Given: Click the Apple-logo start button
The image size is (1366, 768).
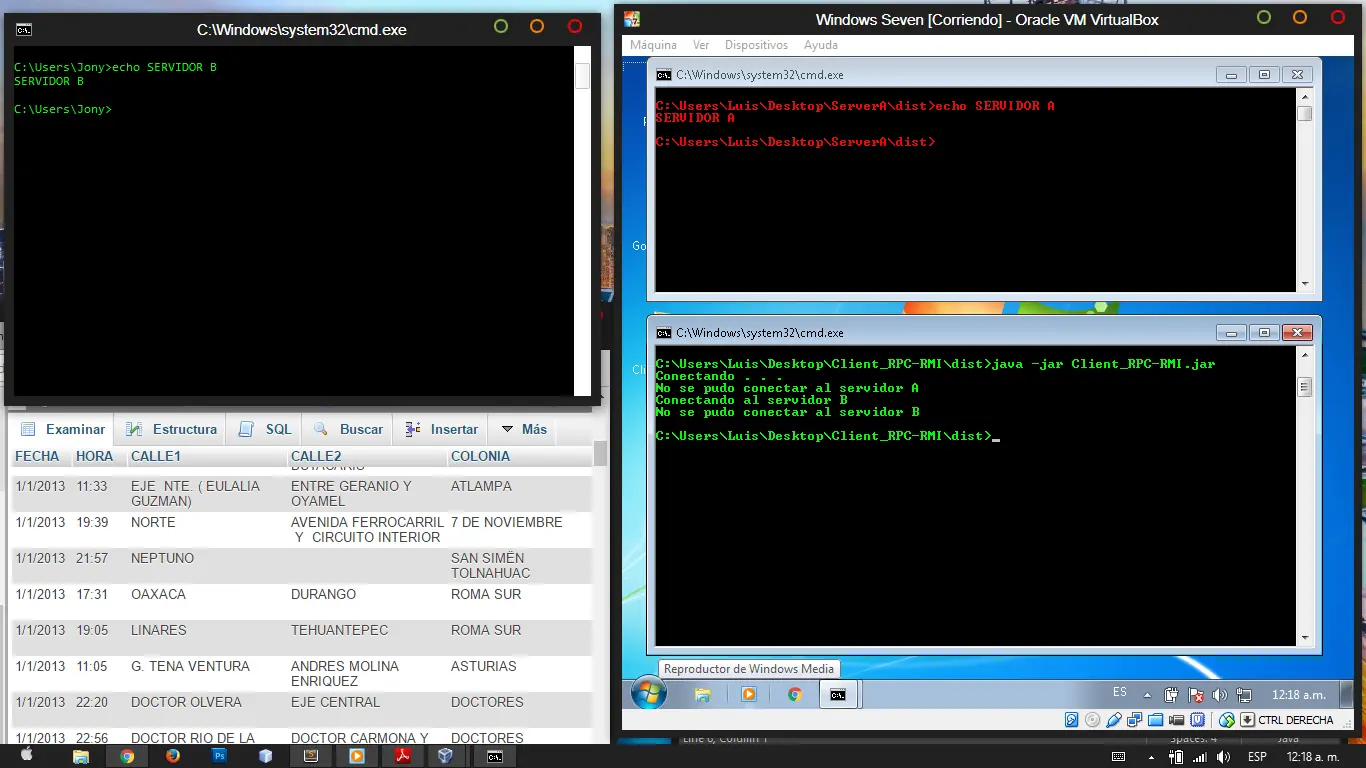Looking at the screenshot, I should pos(27,756).
